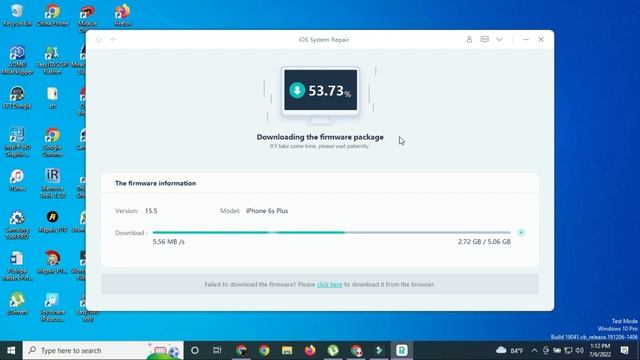Open the Firefox desktop shortcut
The height and width of the screenshot is (360, 640).
pos(122,15)
